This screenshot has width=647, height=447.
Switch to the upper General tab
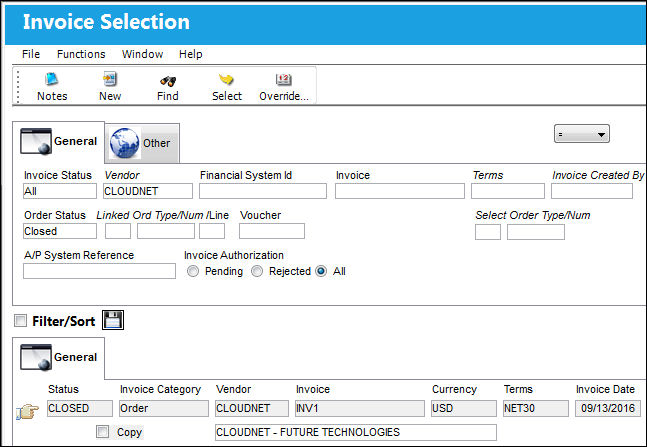[x=59, y=142]
